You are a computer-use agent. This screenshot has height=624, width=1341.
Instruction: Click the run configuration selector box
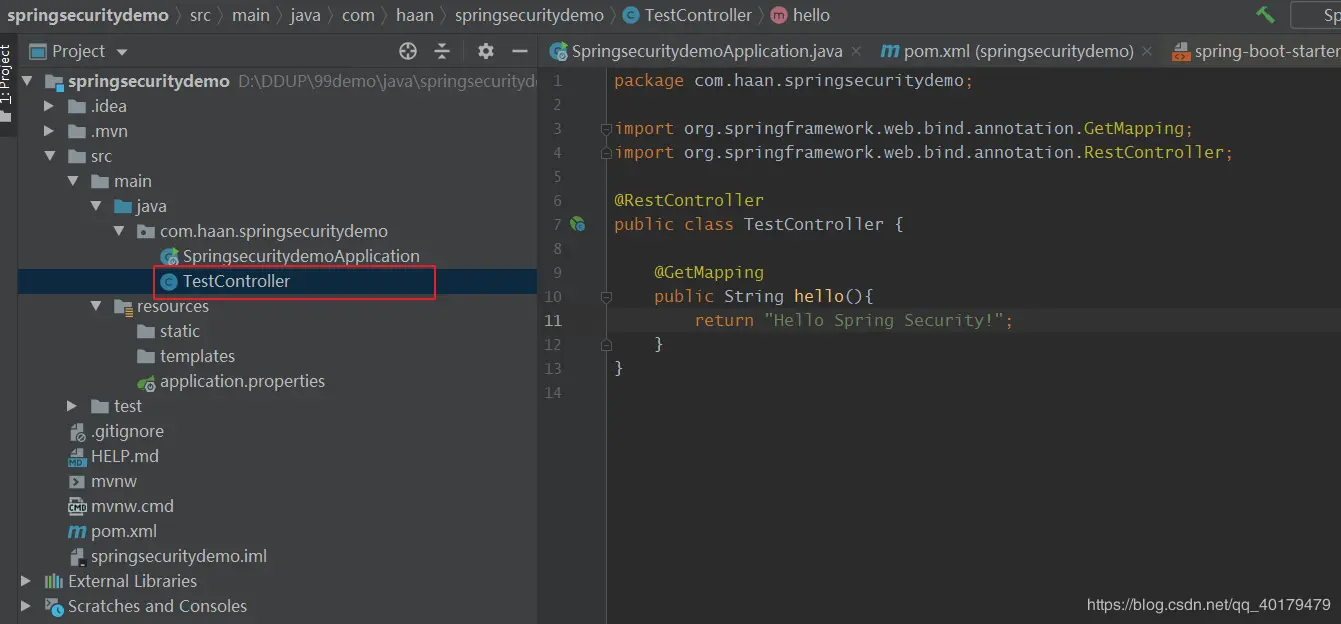tap(1316, 14)
